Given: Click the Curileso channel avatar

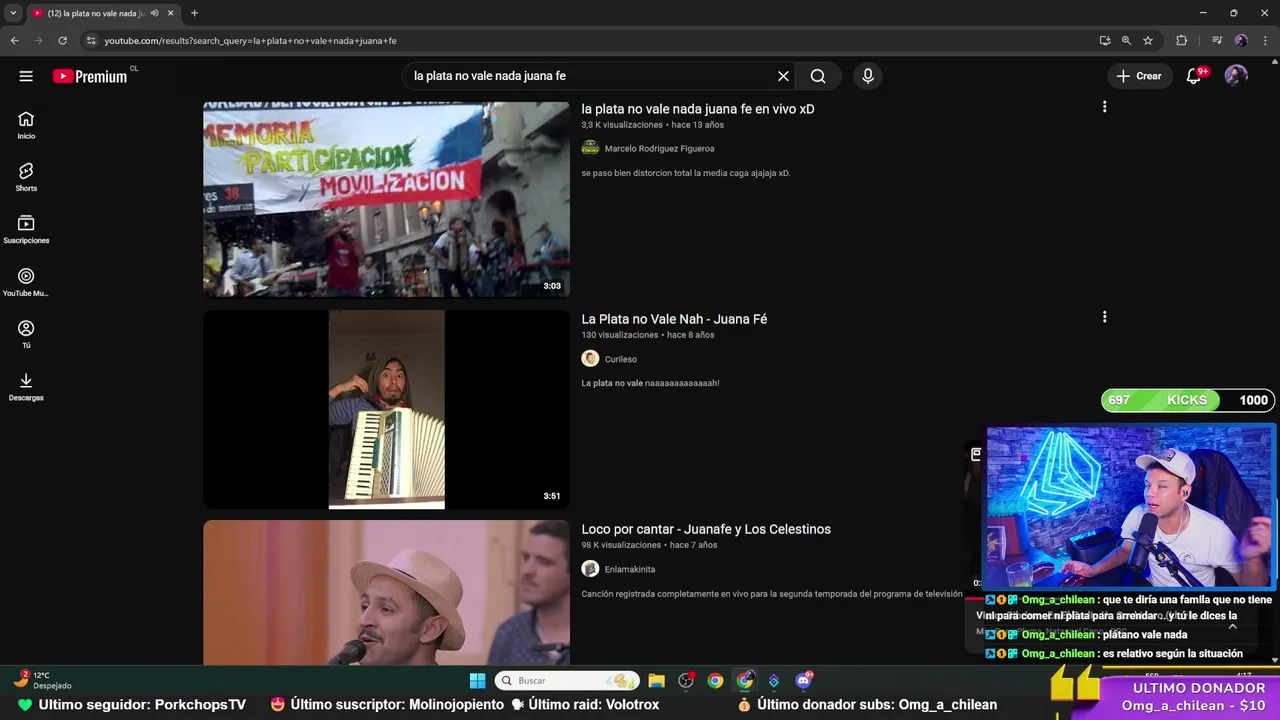Looking at the screenshot, I should (x=590, y=358).
